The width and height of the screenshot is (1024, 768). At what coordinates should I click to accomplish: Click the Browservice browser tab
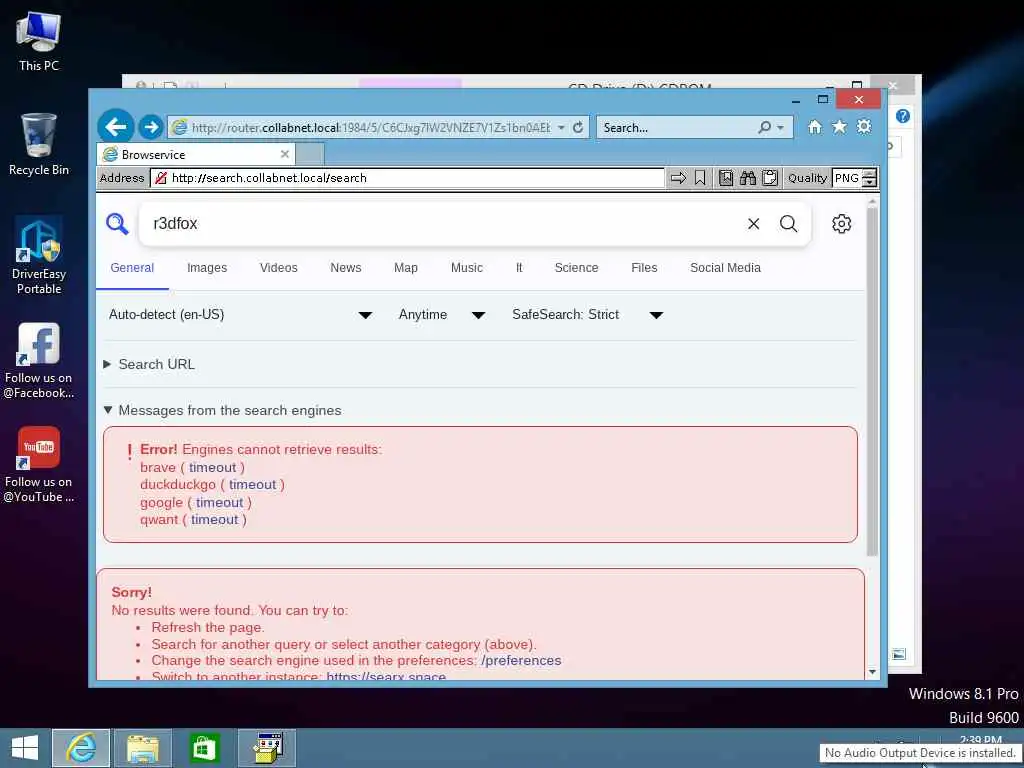tap(196, 155)
